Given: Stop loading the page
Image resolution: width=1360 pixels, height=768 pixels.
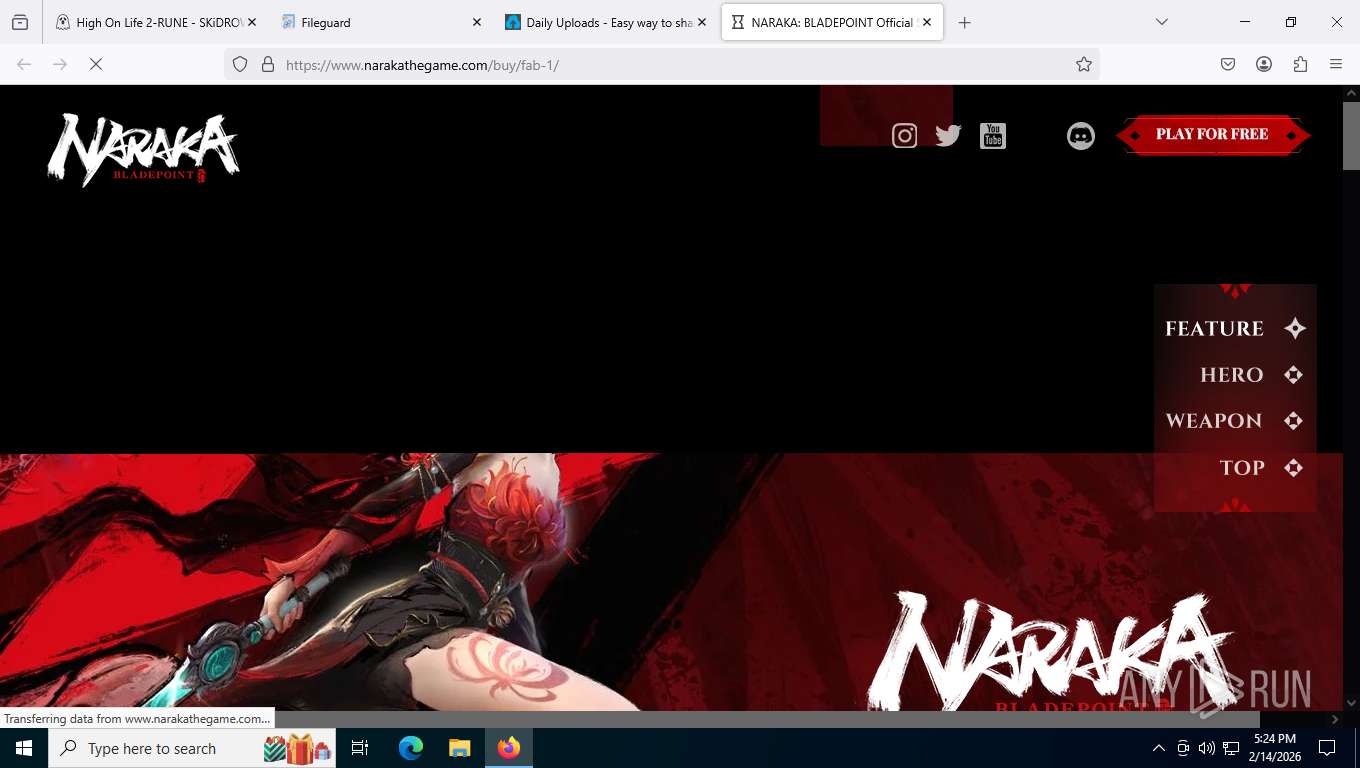Looking at the screenshot, I should (95, 64).
